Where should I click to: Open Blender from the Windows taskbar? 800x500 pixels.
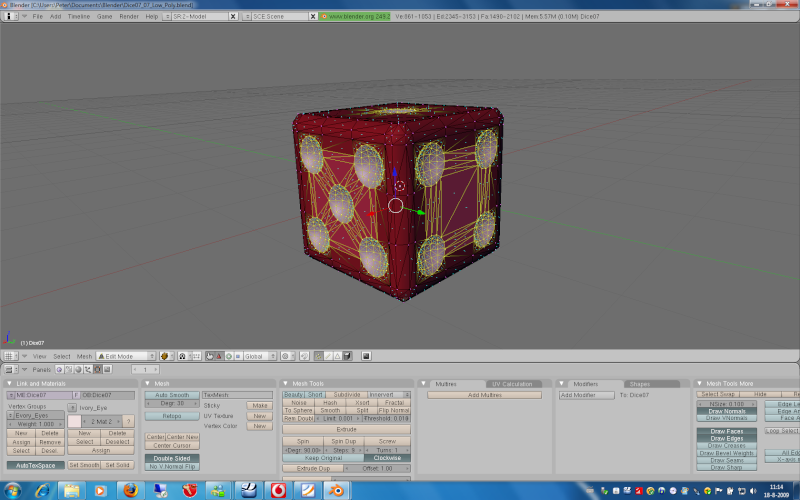(x=336, y=491)
